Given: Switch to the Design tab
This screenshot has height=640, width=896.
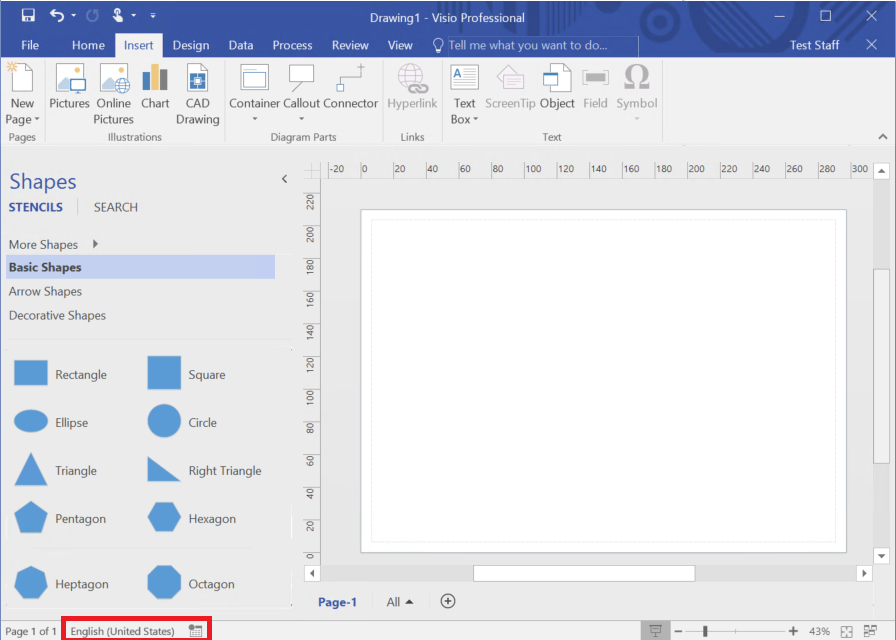Looking at the screenshot, I should pyautogui.click(x=191, y=45).
